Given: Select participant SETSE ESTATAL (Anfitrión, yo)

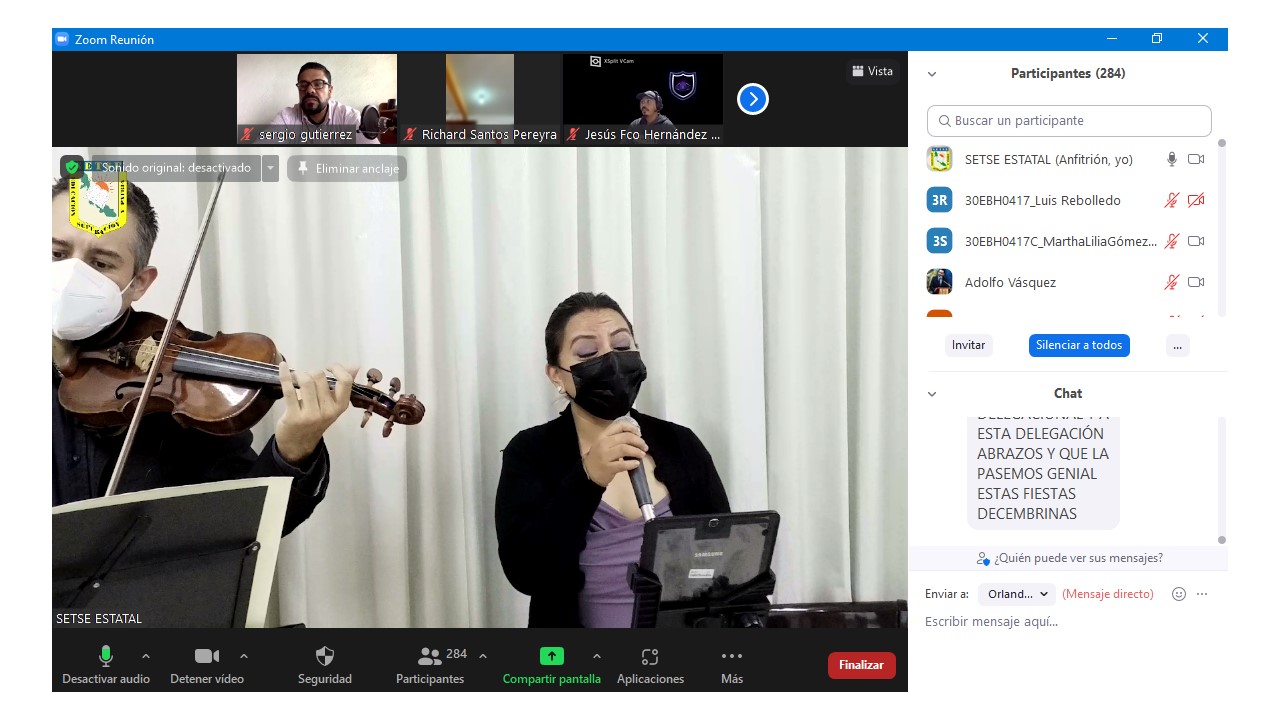Looking at the screenshot, I should tap(1048, 159).
